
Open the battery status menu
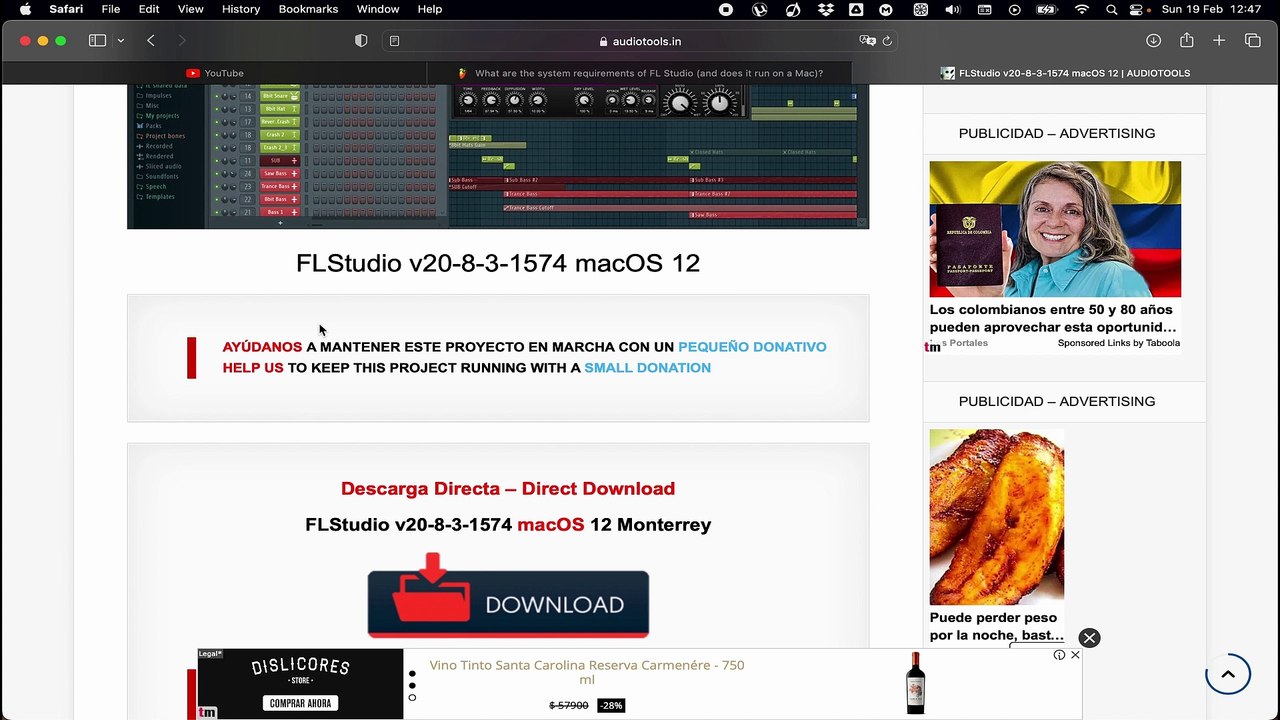click(x=1047, y=9)
